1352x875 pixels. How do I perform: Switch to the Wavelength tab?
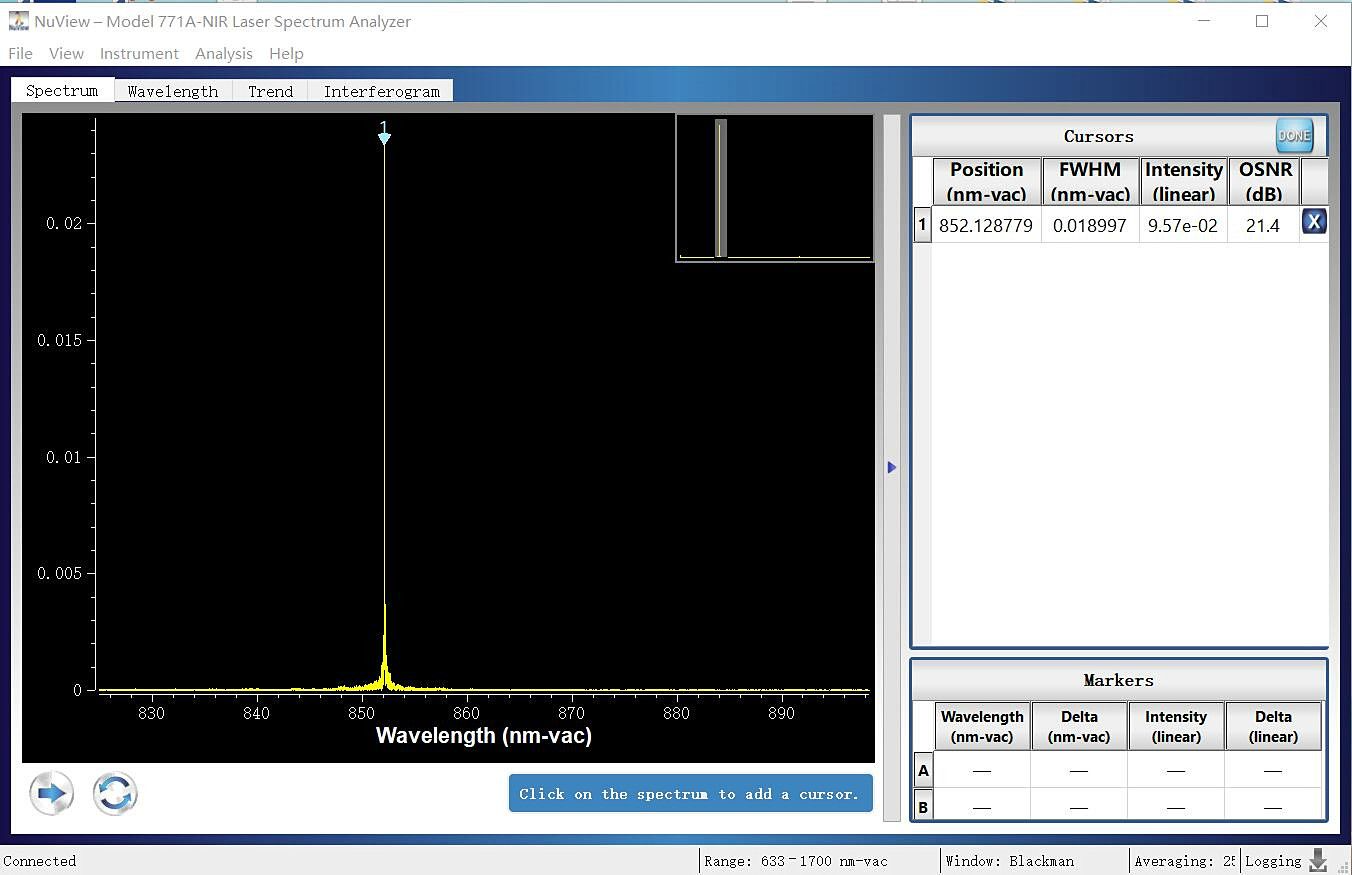172,91
